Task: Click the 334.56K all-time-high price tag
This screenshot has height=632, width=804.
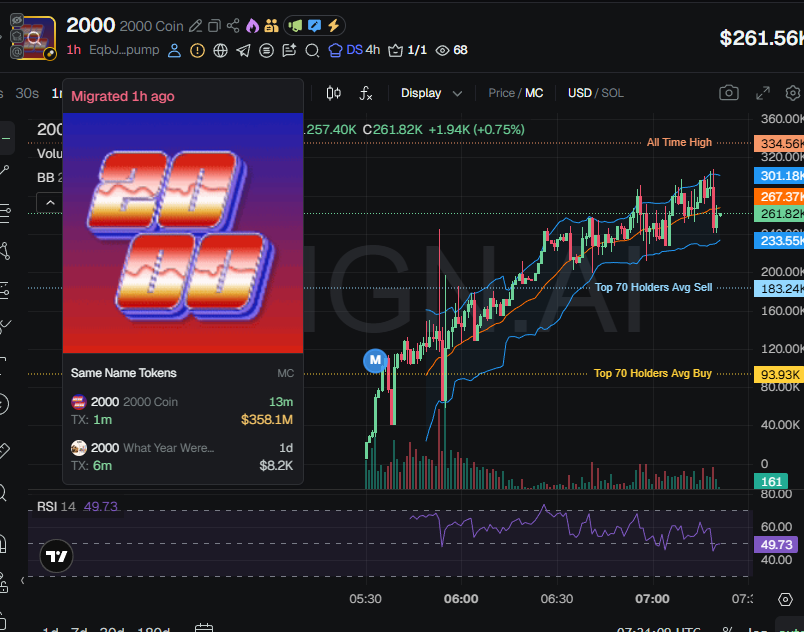Action: tap(780, 144)
